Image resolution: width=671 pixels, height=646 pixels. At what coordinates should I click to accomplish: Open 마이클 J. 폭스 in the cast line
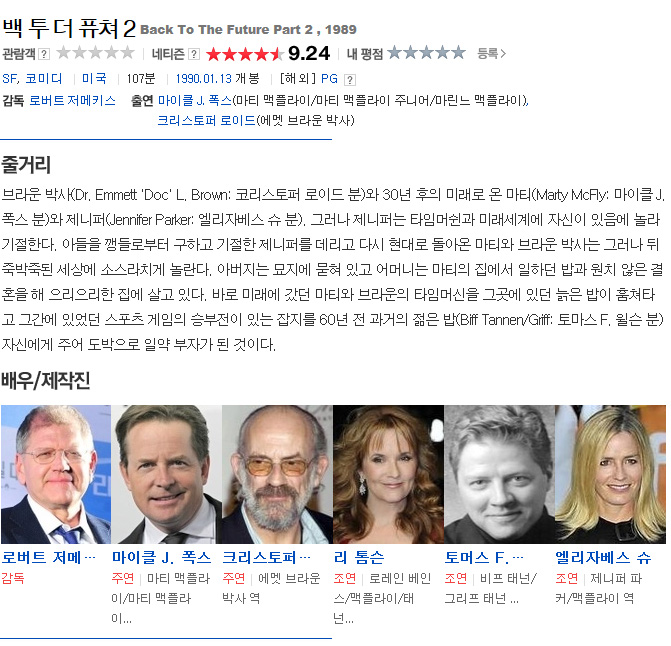click(x=195, y=101)
